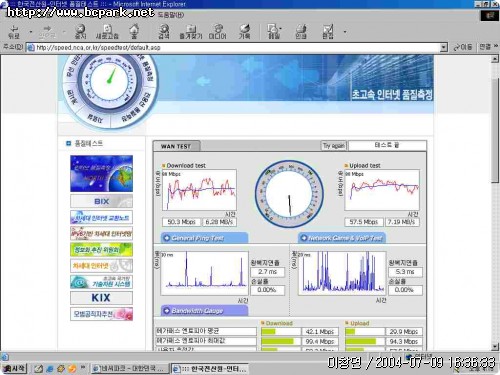Click the Home (홈) toolbar icon
Viewport: 500px width, 375px height.
point(134,32)
